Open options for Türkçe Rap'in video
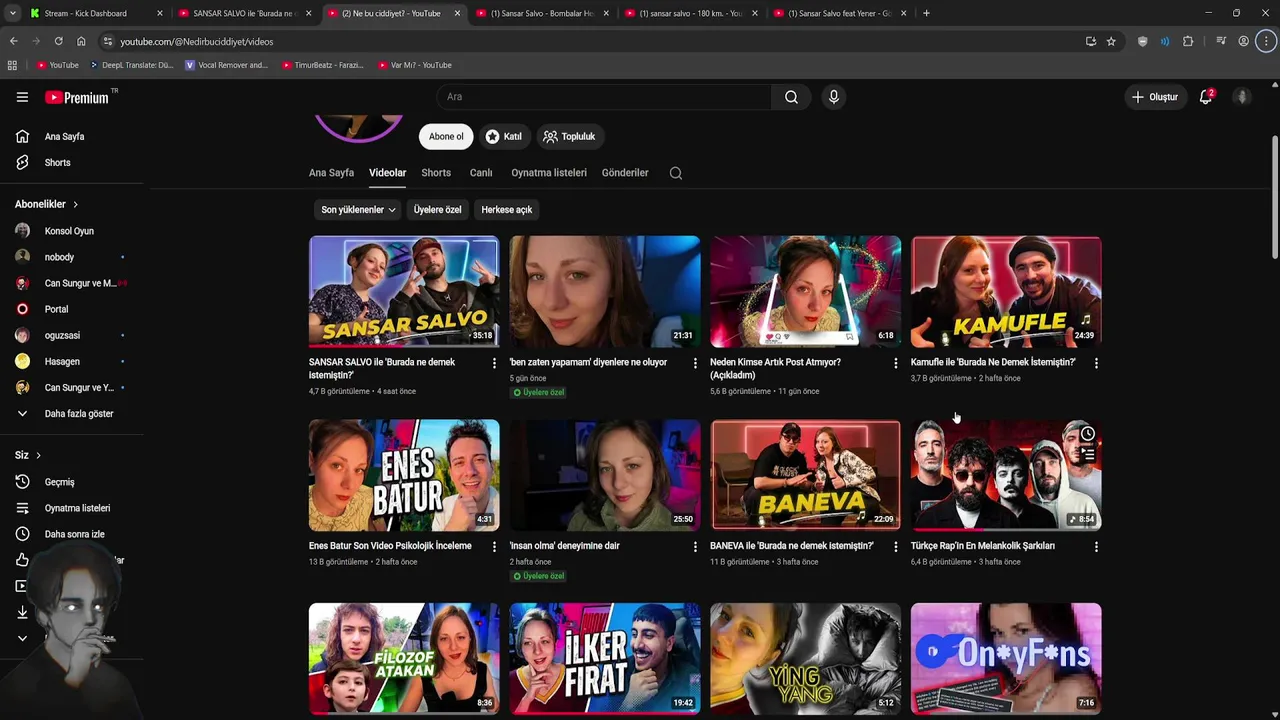The height and width of the screenshot is (720, 1280). click(1096, 547)
